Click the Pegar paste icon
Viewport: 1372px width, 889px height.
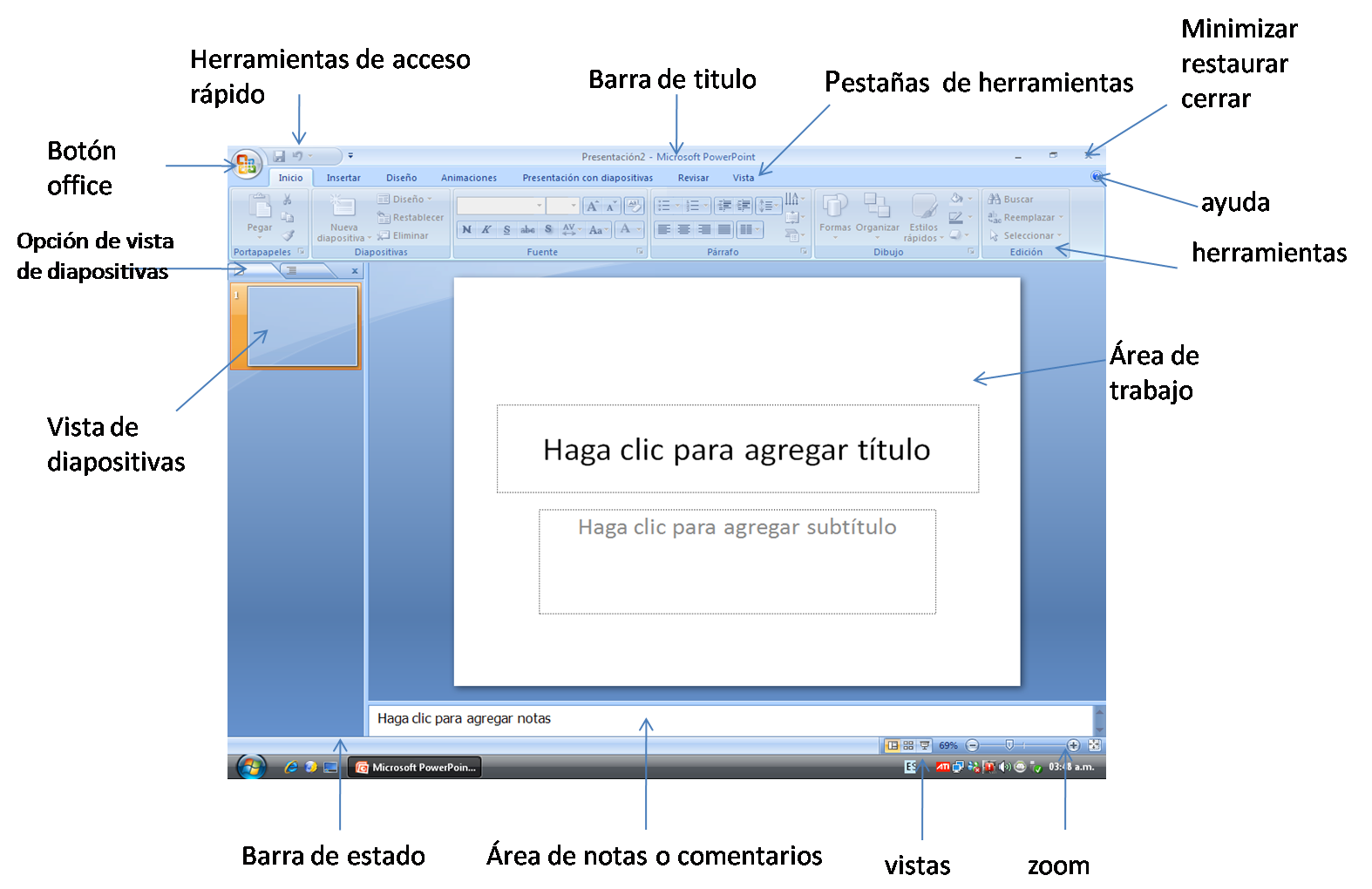click(260, 210)
